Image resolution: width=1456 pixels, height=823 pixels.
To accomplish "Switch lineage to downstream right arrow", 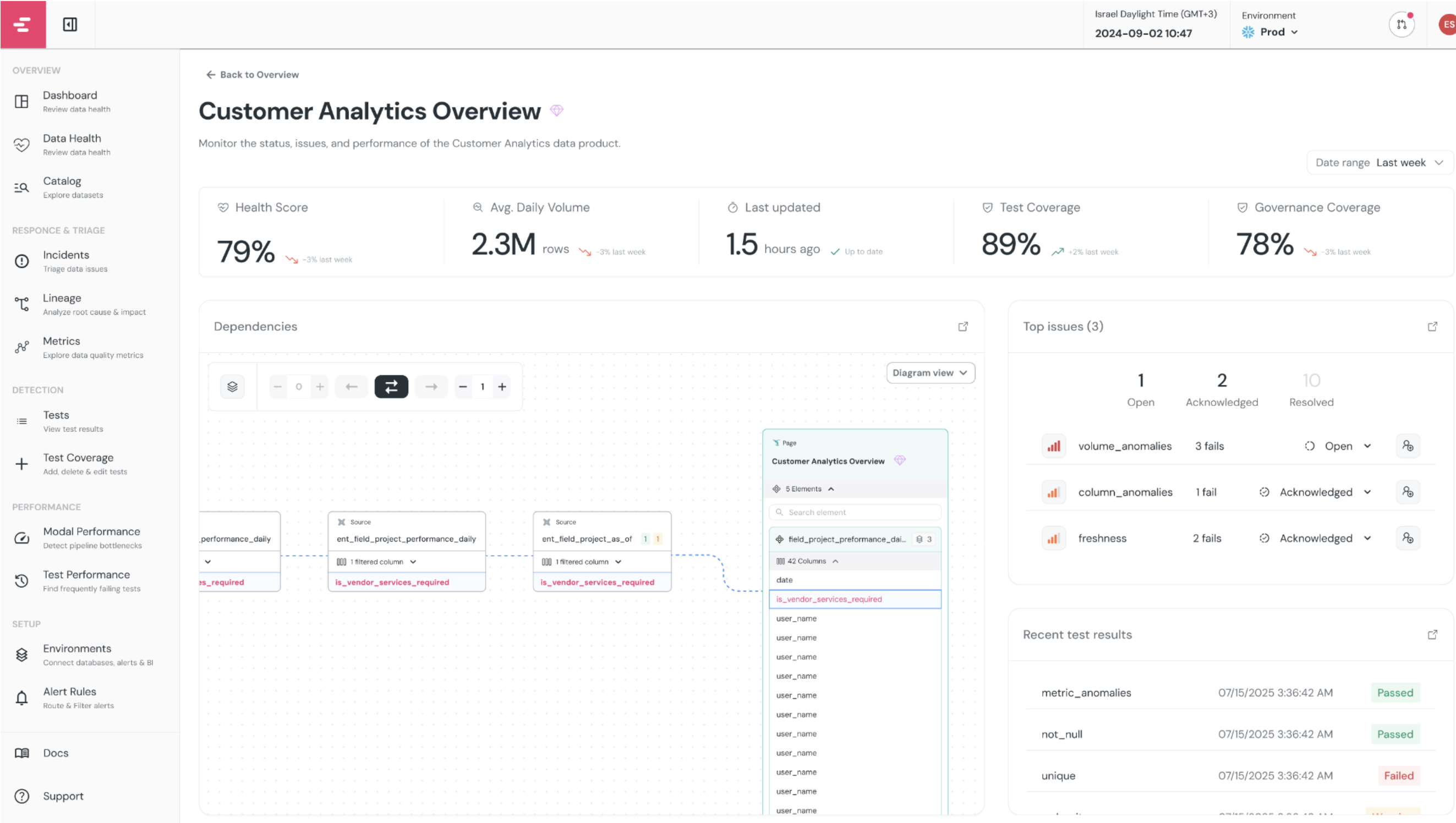I will tap(431, 387).
